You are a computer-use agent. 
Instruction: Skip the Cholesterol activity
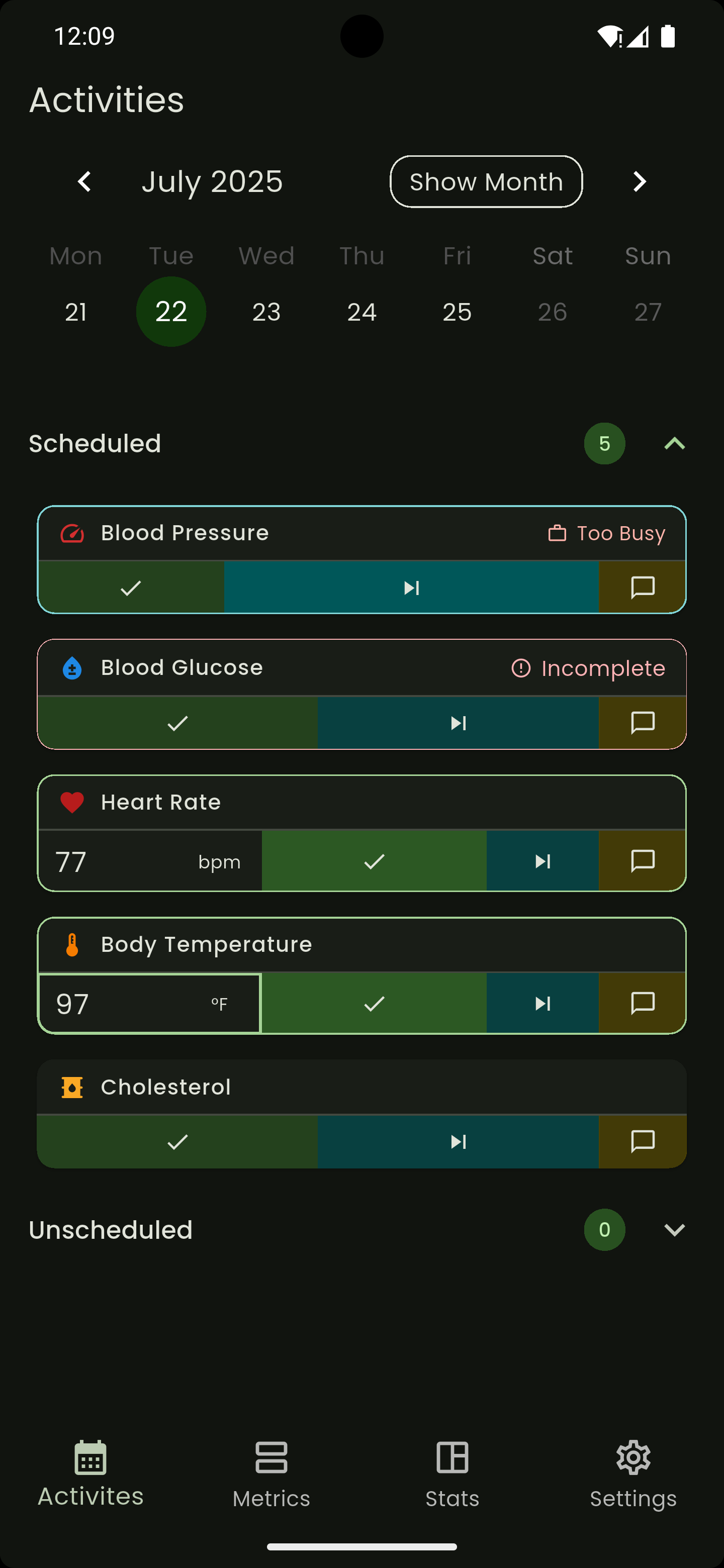click(x=458, y=1141)
